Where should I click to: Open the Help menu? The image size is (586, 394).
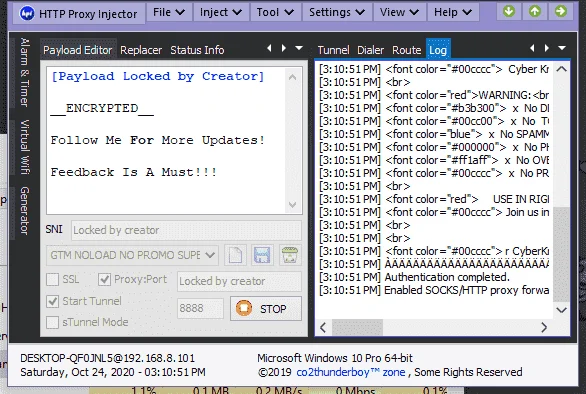point(453,12)
